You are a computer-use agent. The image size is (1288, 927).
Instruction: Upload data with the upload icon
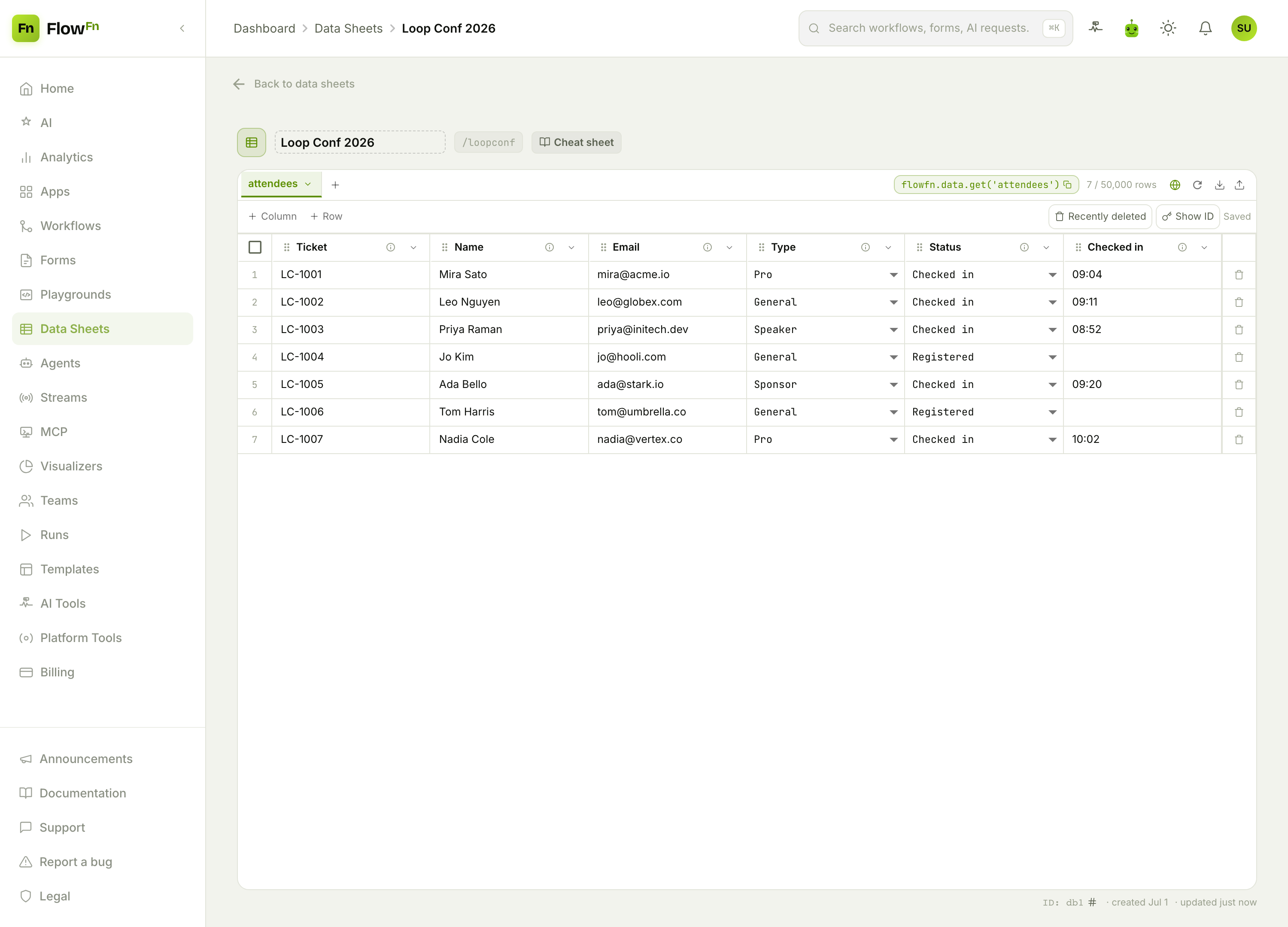[x=1240, y=185]
